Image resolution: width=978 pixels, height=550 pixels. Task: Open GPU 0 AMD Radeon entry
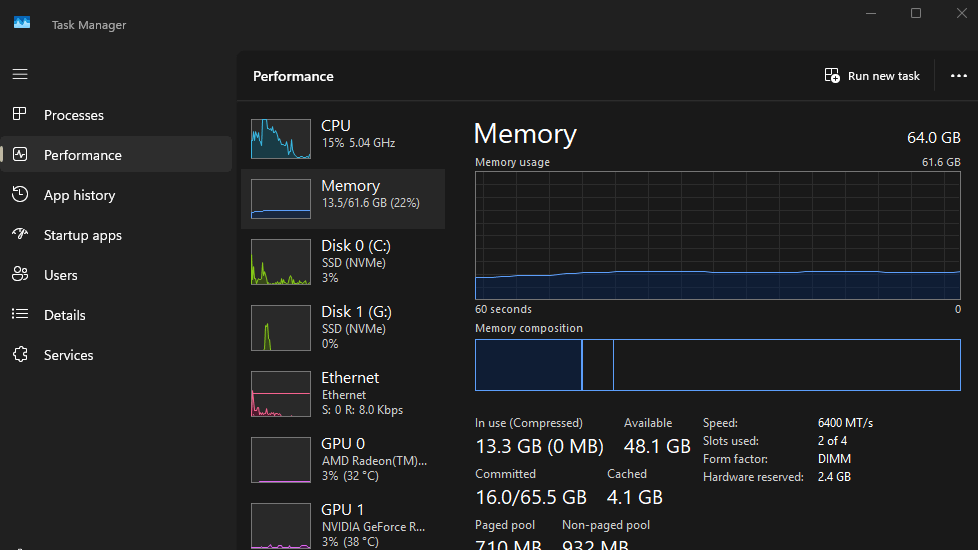pos(343,460)
